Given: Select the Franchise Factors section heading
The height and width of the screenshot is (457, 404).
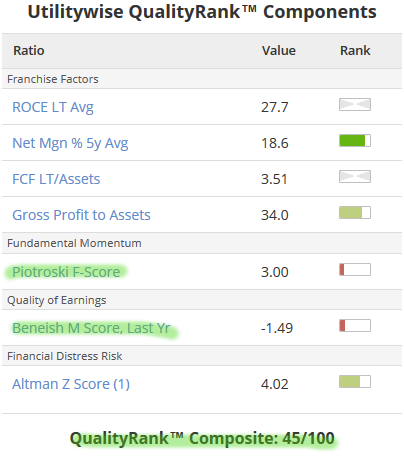Looking at the screenshot, I should [x=53, y=79].
